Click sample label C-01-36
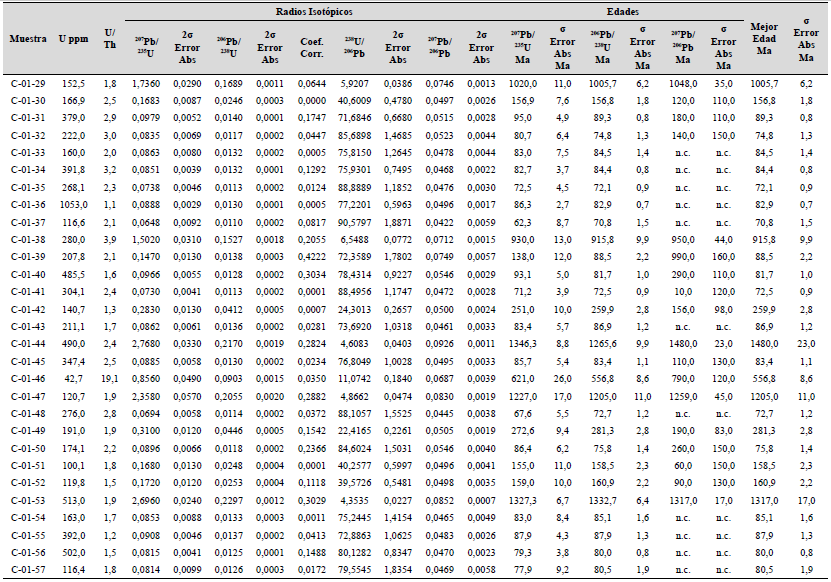The width and height of the screenshot is (831, 582). click(x=27, y=204)
